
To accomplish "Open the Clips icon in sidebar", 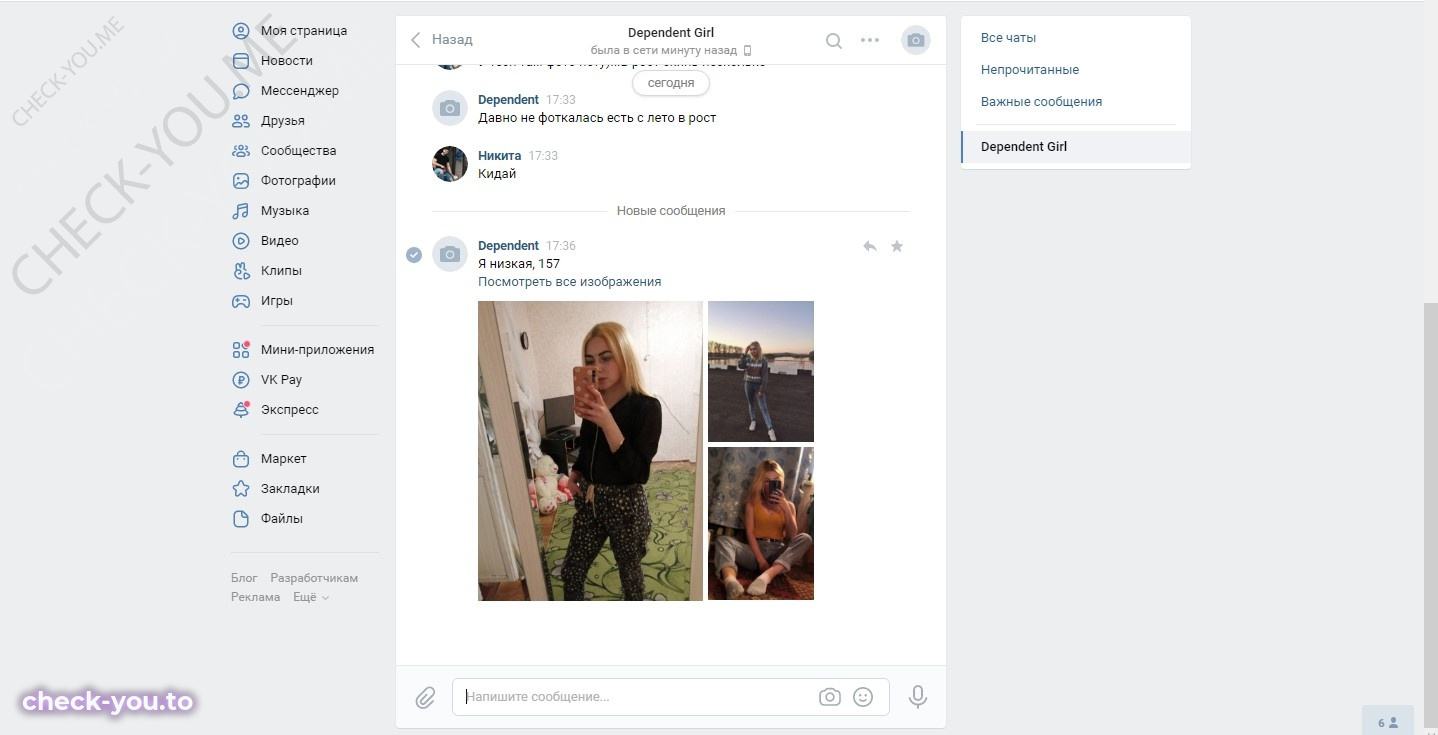I will point(241,271).
